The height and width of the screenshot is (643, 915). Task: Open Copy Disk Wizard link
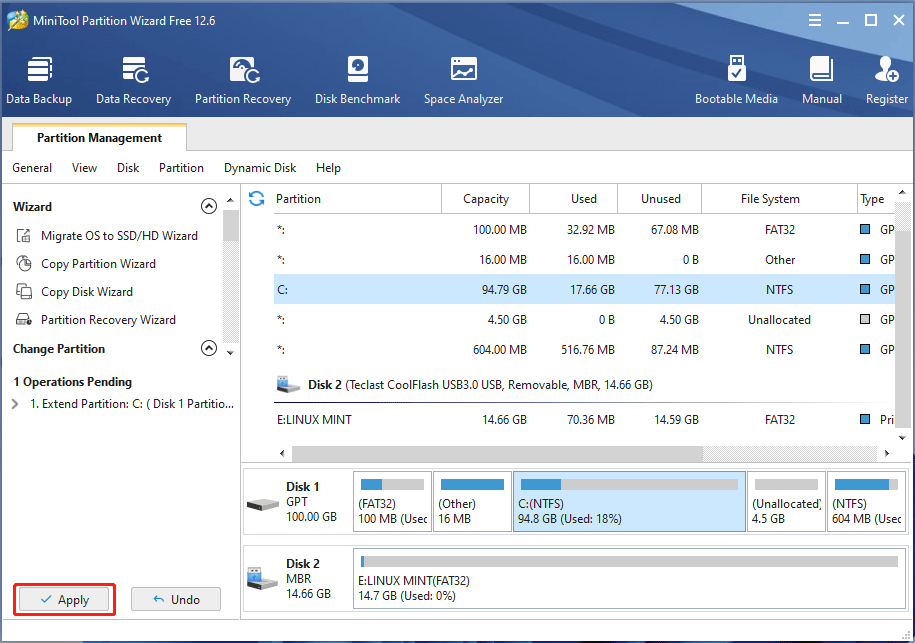point(87,292)
